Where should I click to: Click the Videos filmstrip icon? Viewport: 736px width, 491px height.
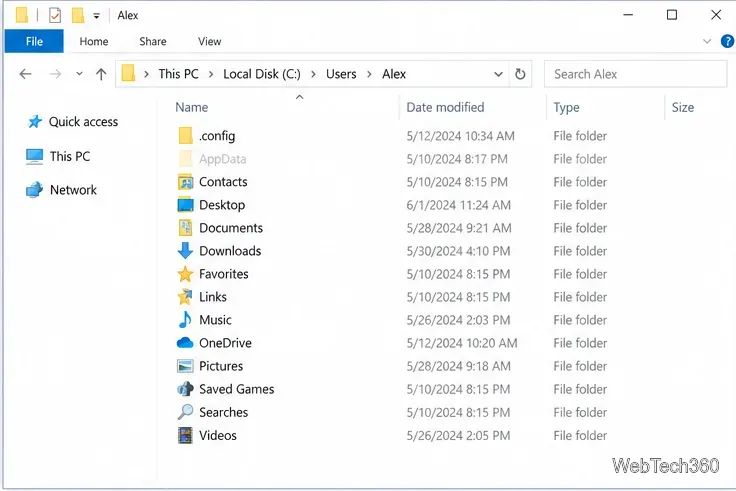click(x=185, y=435)
